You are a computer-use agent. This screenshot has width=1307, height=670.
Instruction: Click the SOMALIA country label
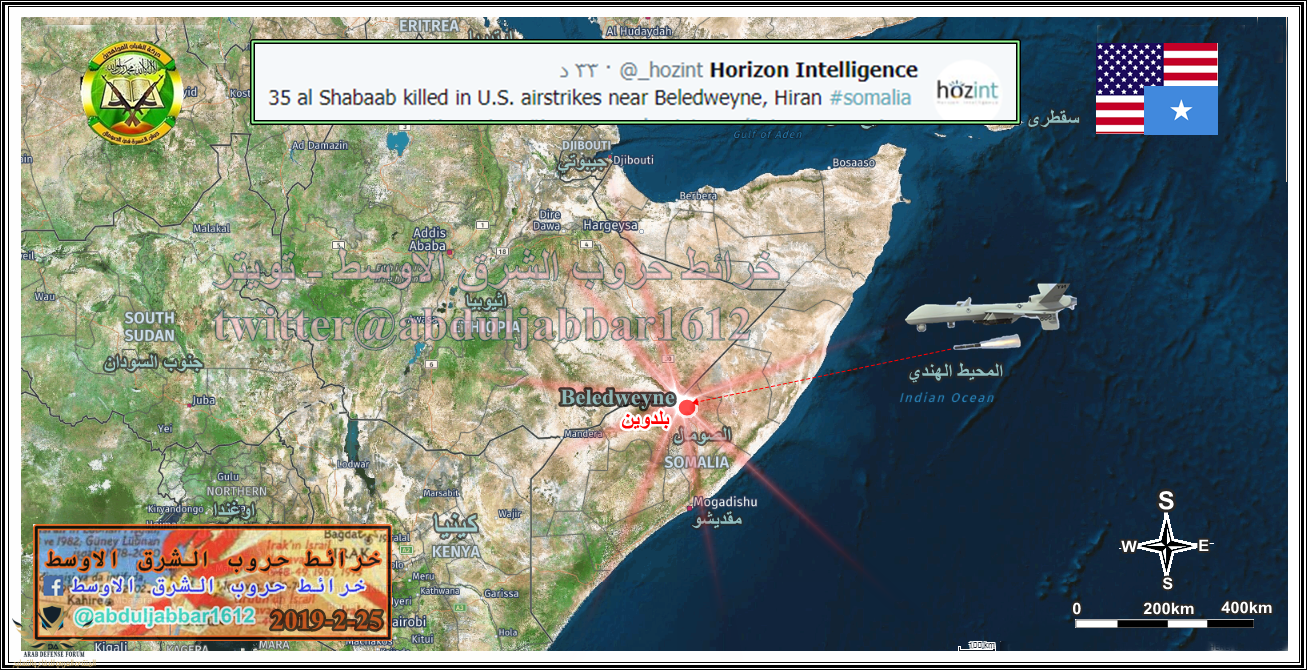[696, 462]
